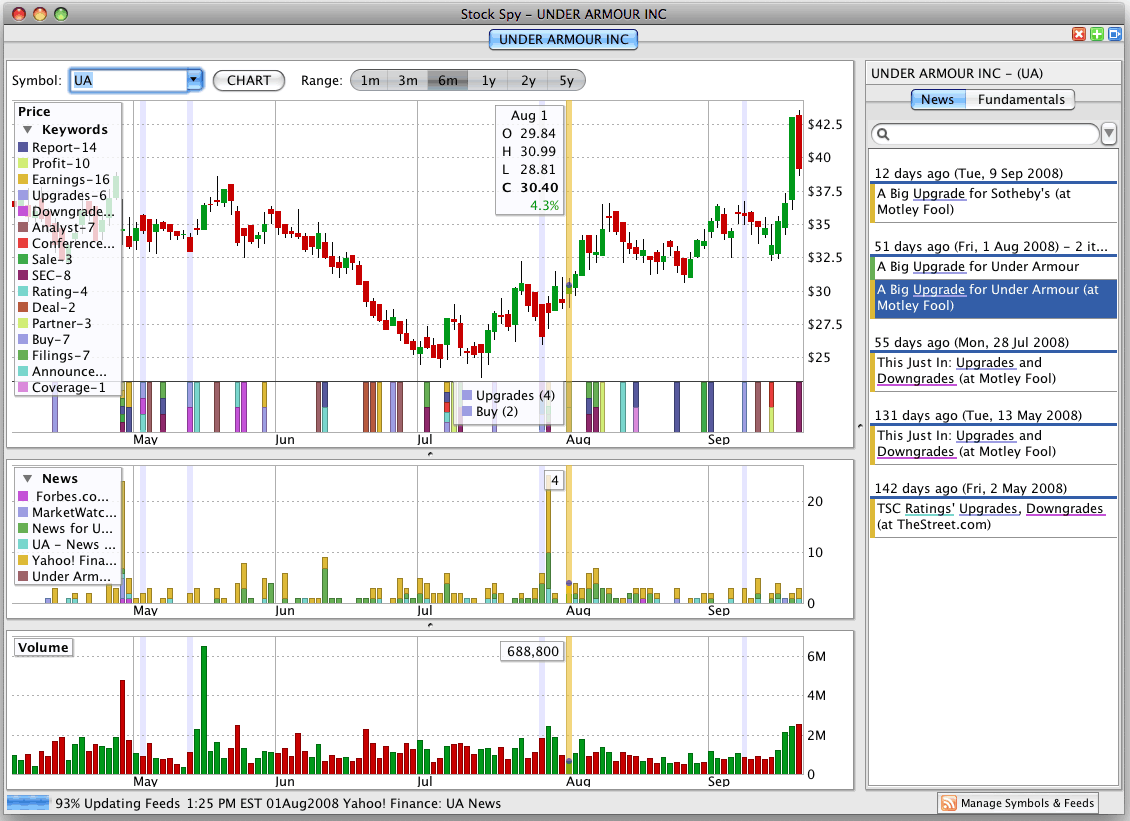This screenshot has width=1130, height=821.
Task: Click the 'UA - News ...' news source label
Action: coord(74,544)
